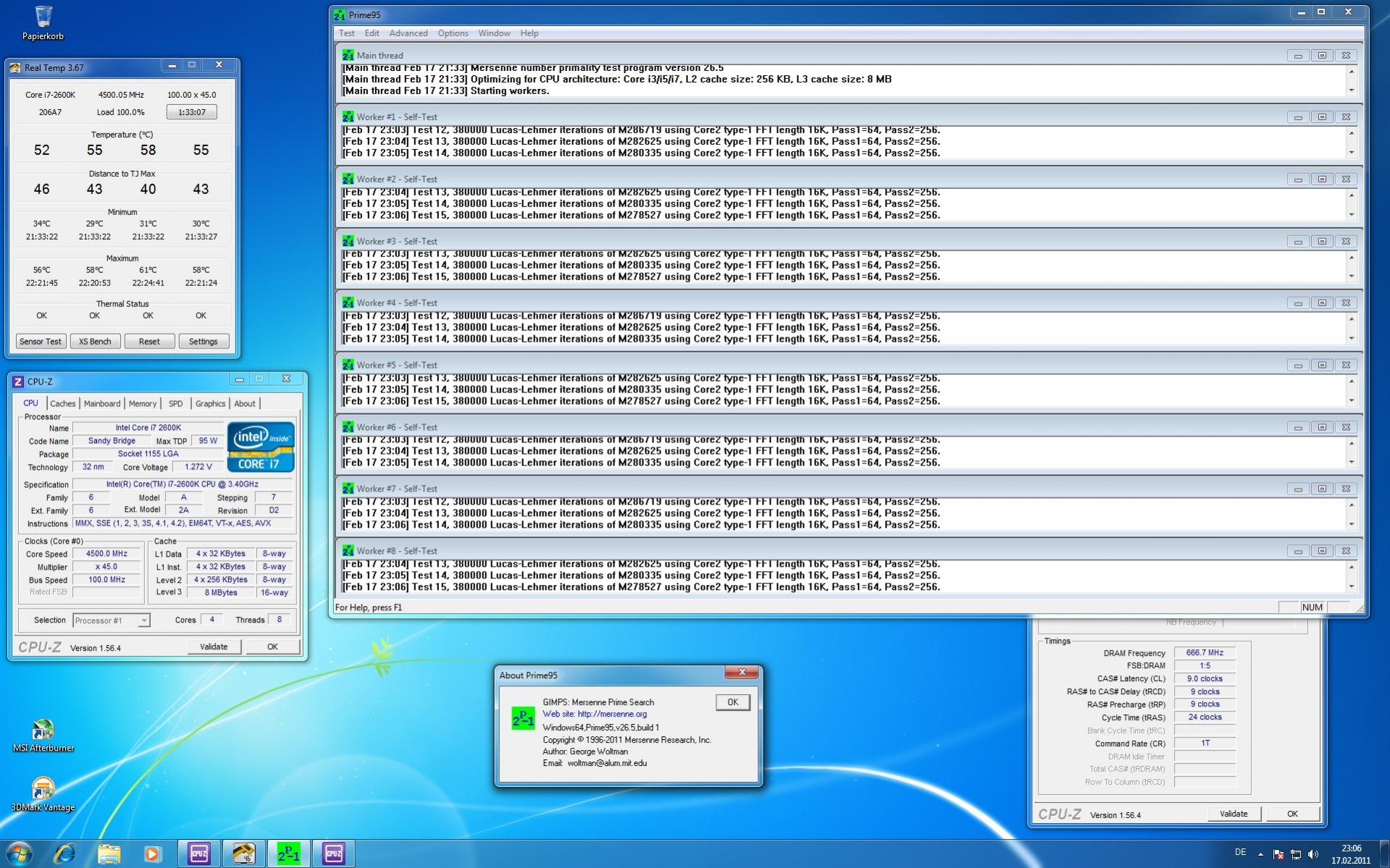Switch to Prime95 taskbar button
Image resolution: width=1390 pixels, height=868 pixels.
tap(288, 854)
